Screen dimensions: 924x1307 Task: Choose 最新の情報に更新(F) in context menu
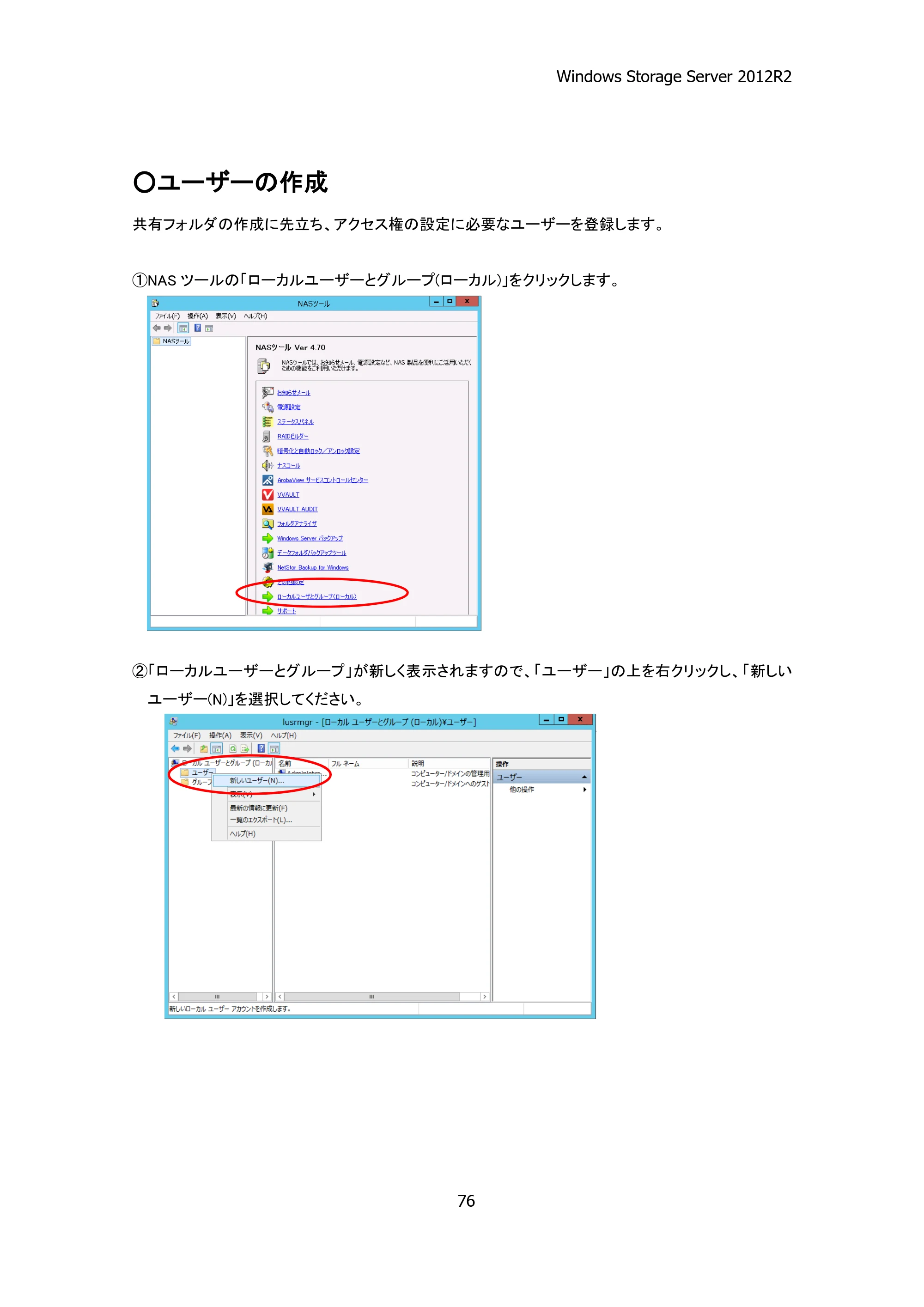pyautogui.click(x=266, y=808)
